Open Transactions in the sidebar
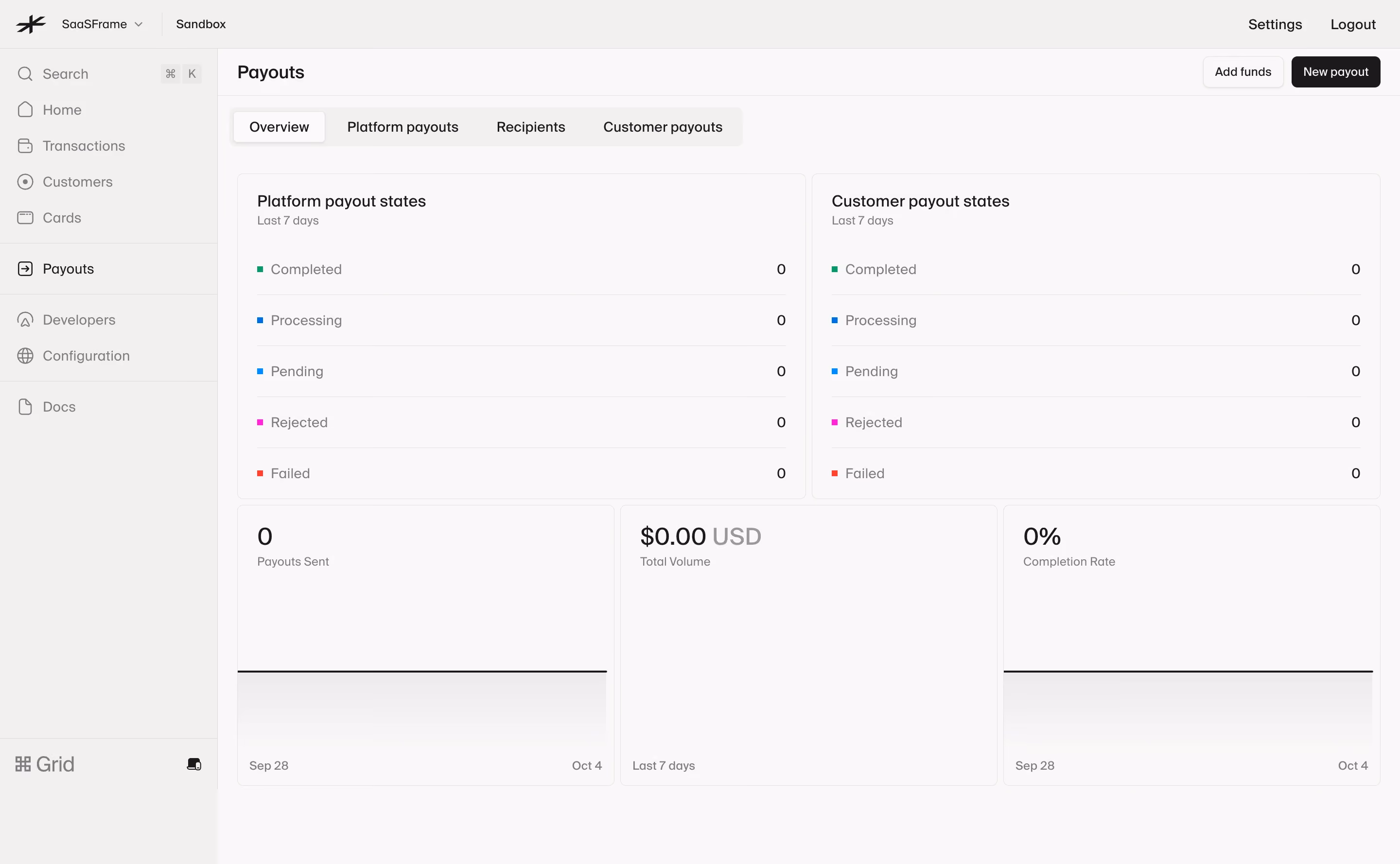 pos(84,146)
